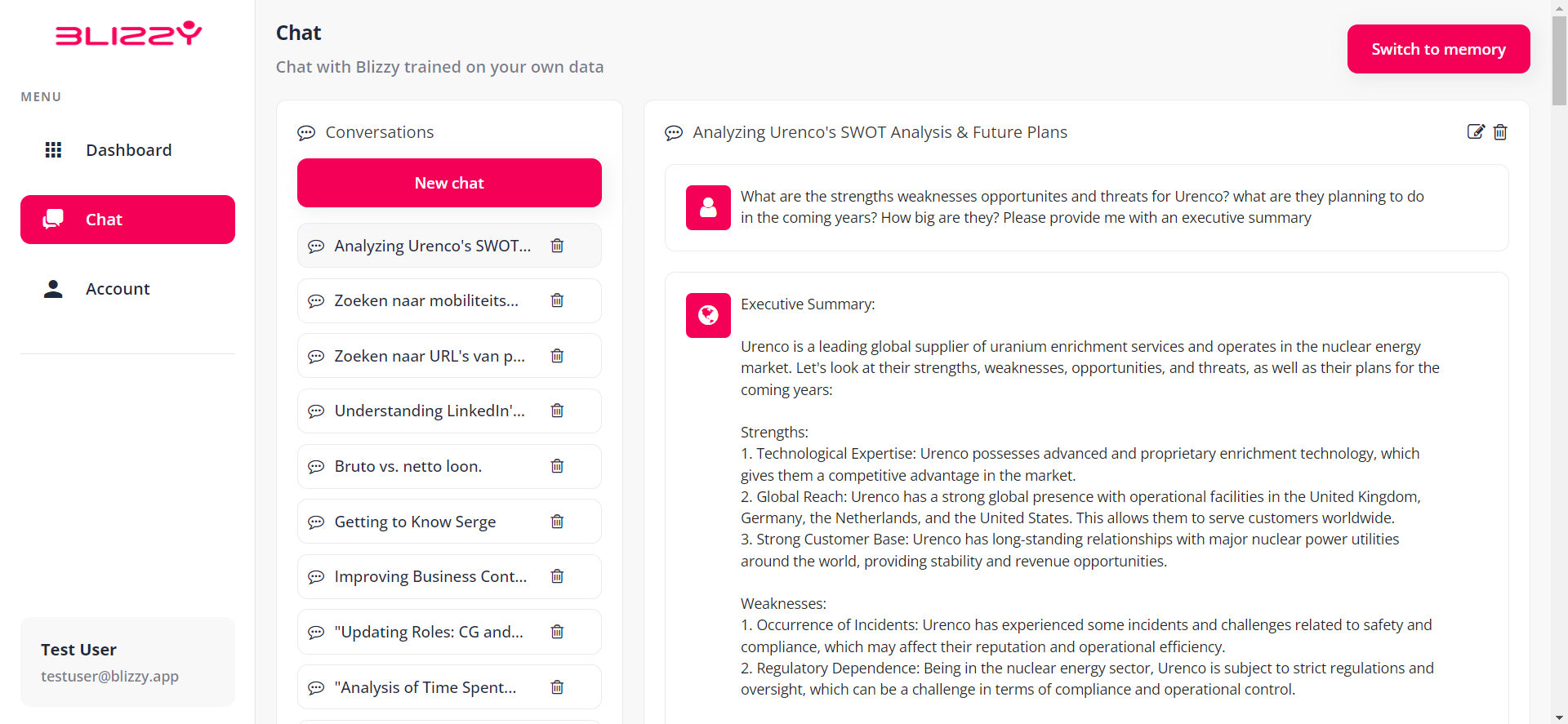Delete Understanding LinkedIn conversation
Viewport: 1568px width, 724px height.
tap(557, 411)
